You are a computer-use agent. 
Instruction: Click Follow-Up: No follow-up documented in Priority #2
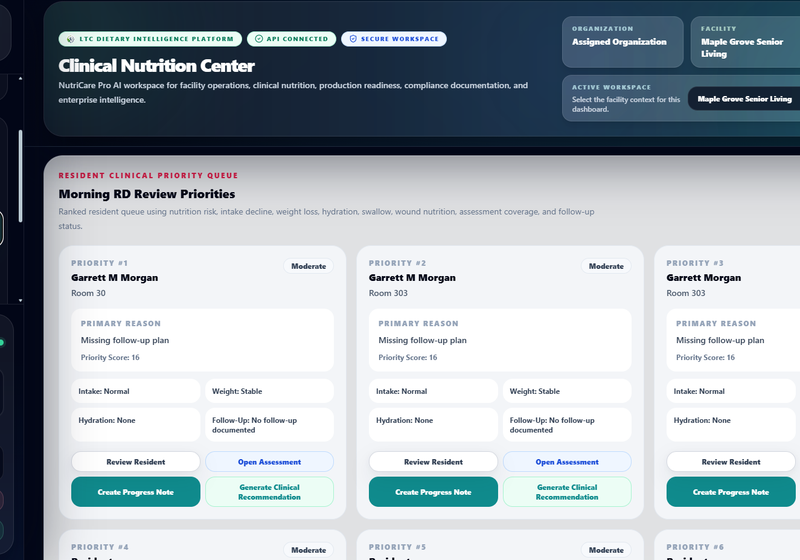(567, 424)
